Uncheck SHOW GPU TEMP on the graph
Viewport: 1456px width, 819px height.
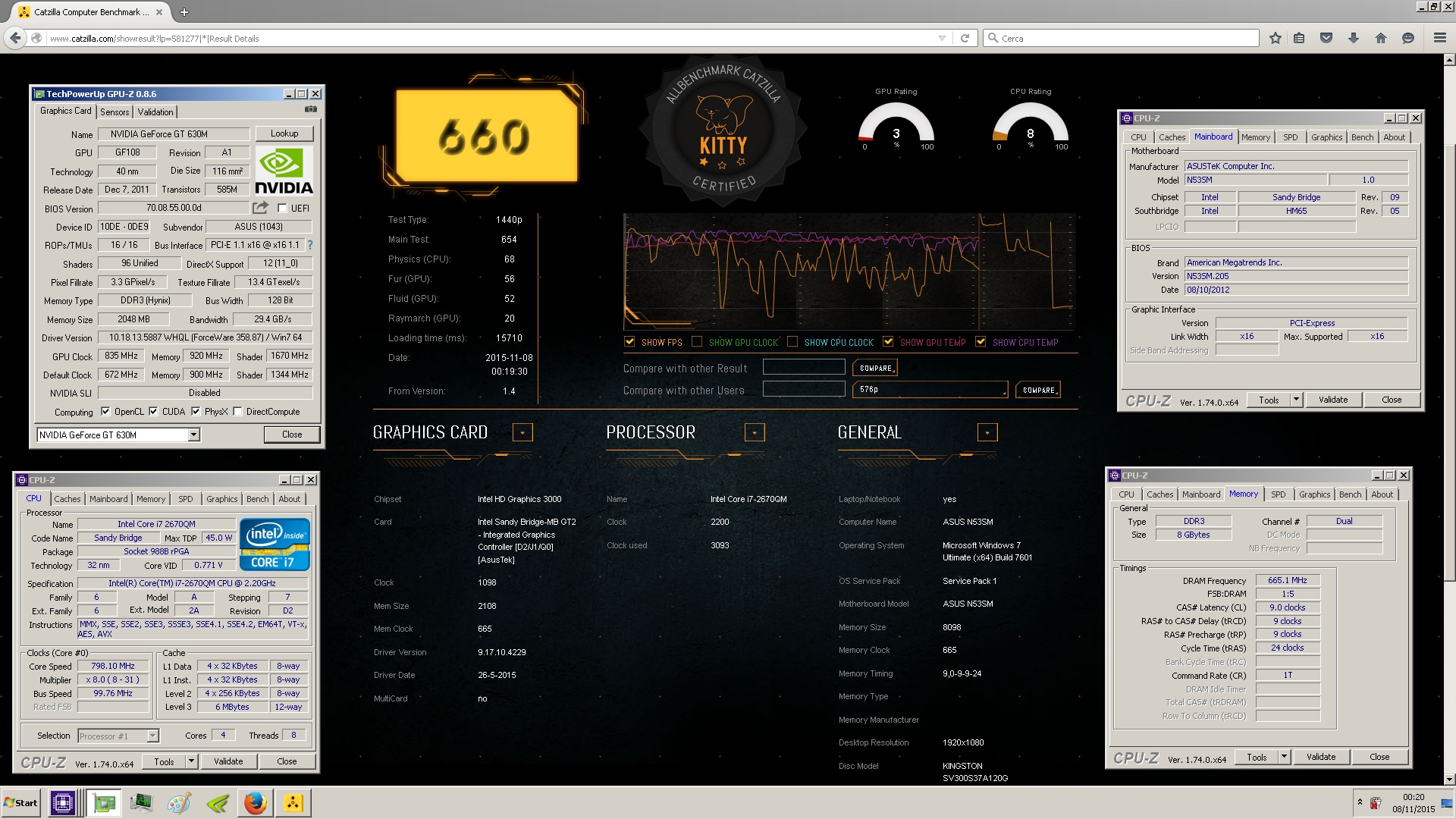[888, 342]
